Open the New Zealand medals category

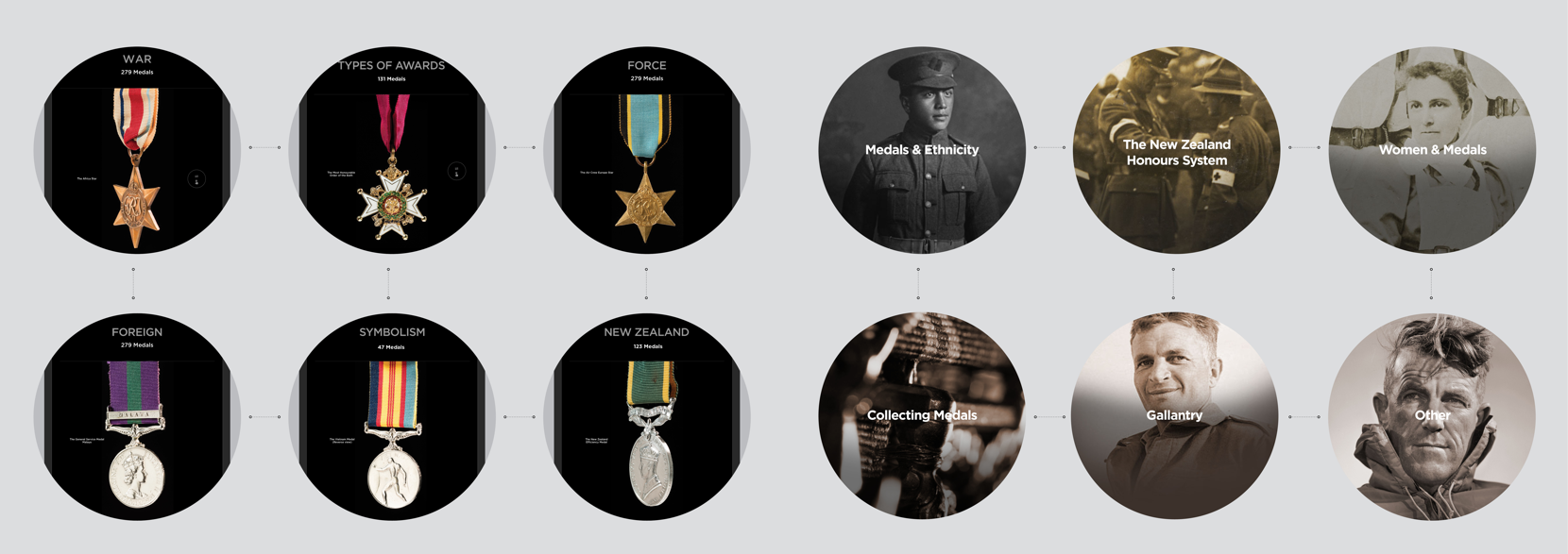click(x=647, y=416)
